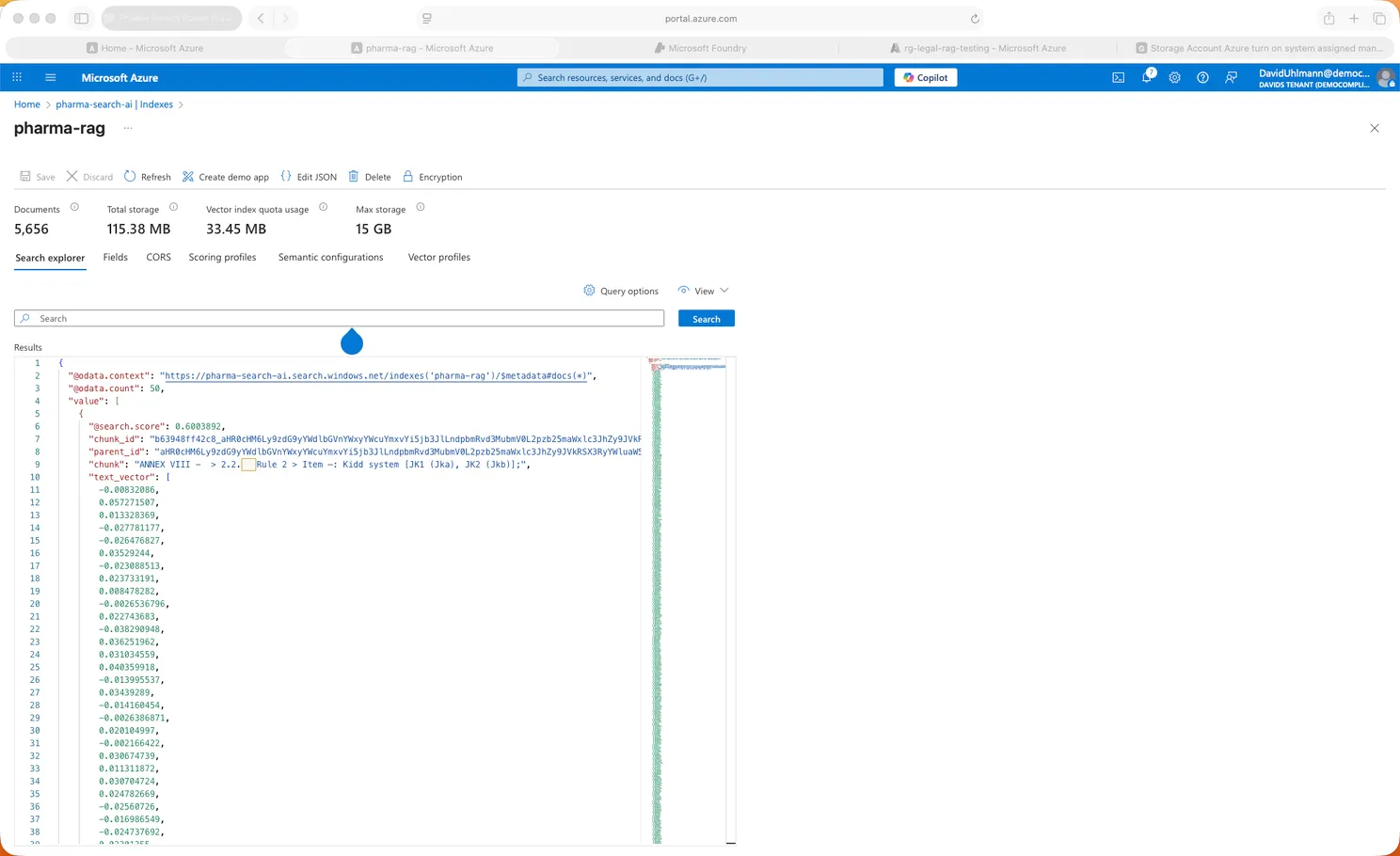This screenshot has width=1400, height=856.
Task: Delete the pharma-rag index
Action: 370,177
